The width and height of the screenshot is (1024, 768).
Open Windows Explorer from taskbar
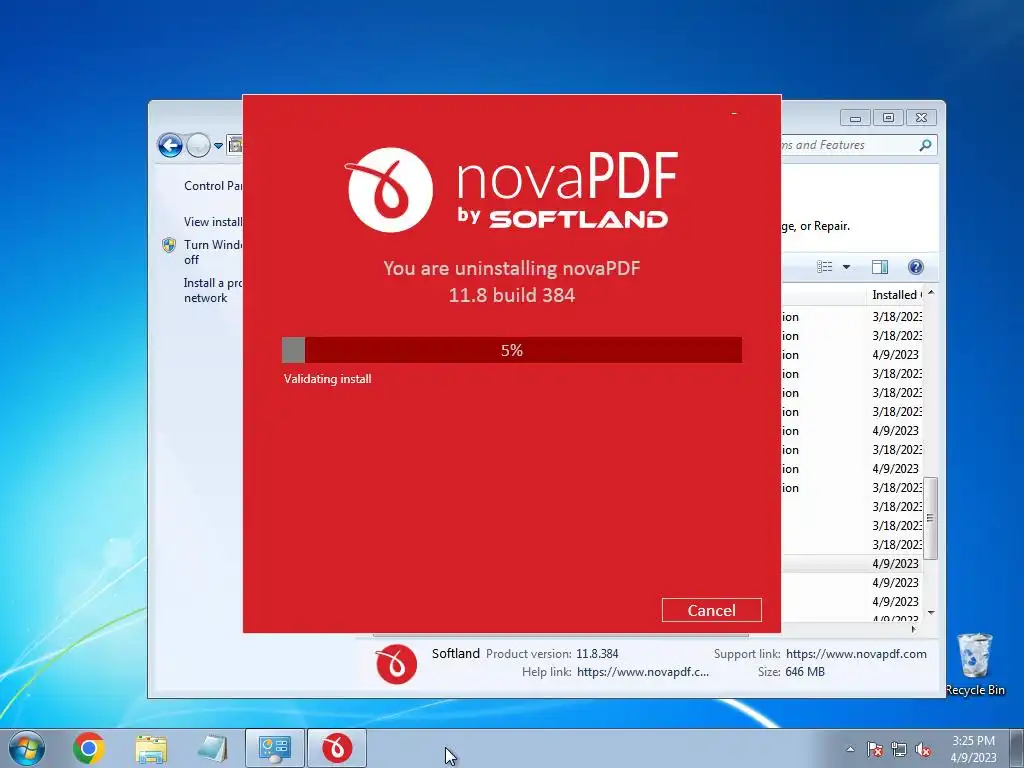[x=151, y=748]
